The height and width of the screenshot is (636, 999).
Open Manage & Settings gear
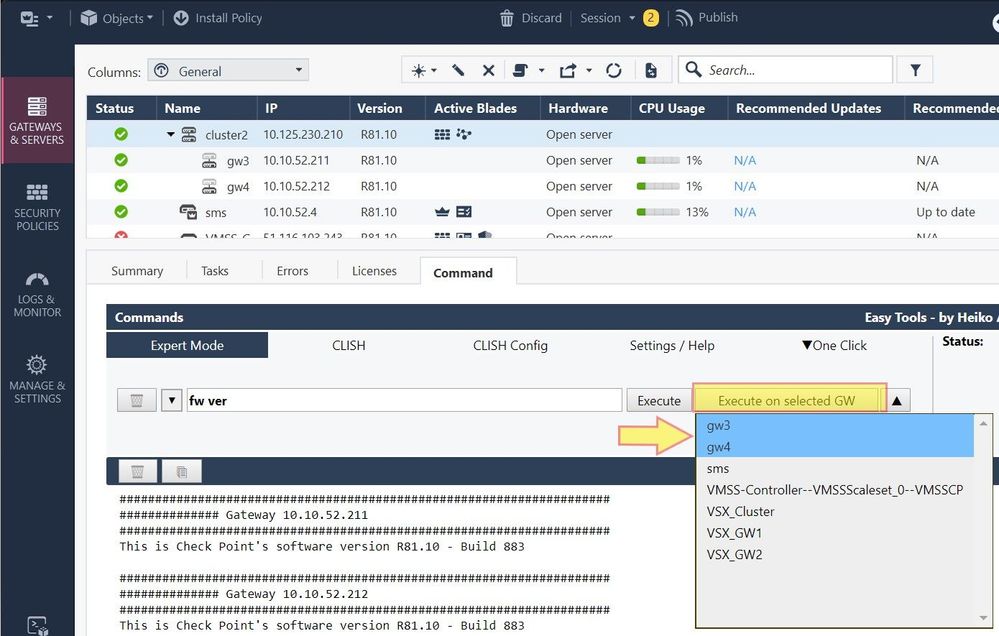point(37,378)
